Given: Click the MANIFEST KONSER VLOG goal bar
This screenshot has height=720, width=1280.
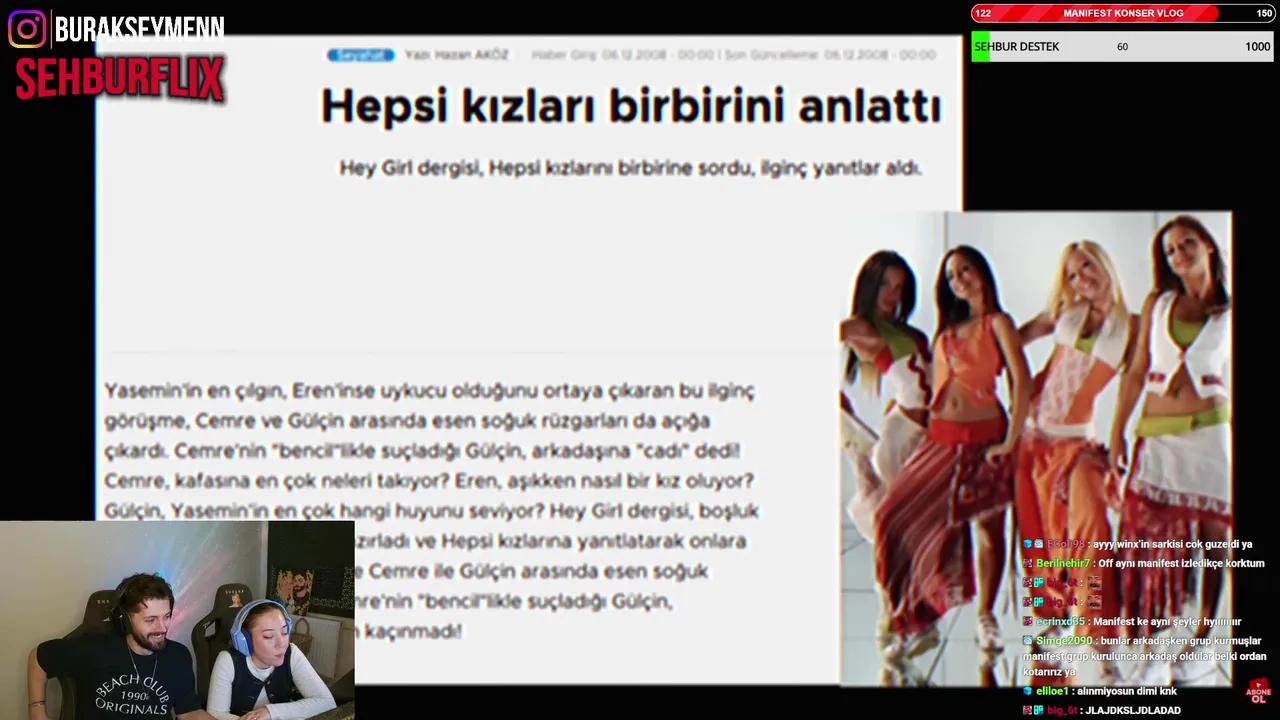Looking at the screenshot, I should (1123, 13).
